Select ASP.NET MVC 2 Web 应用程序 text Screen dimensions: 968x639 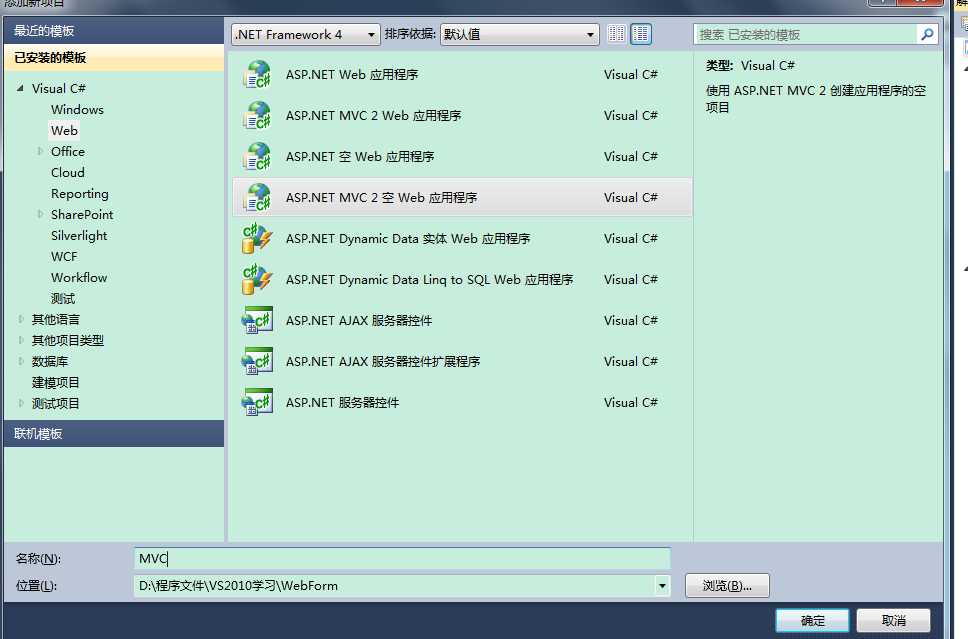point(373,115)
